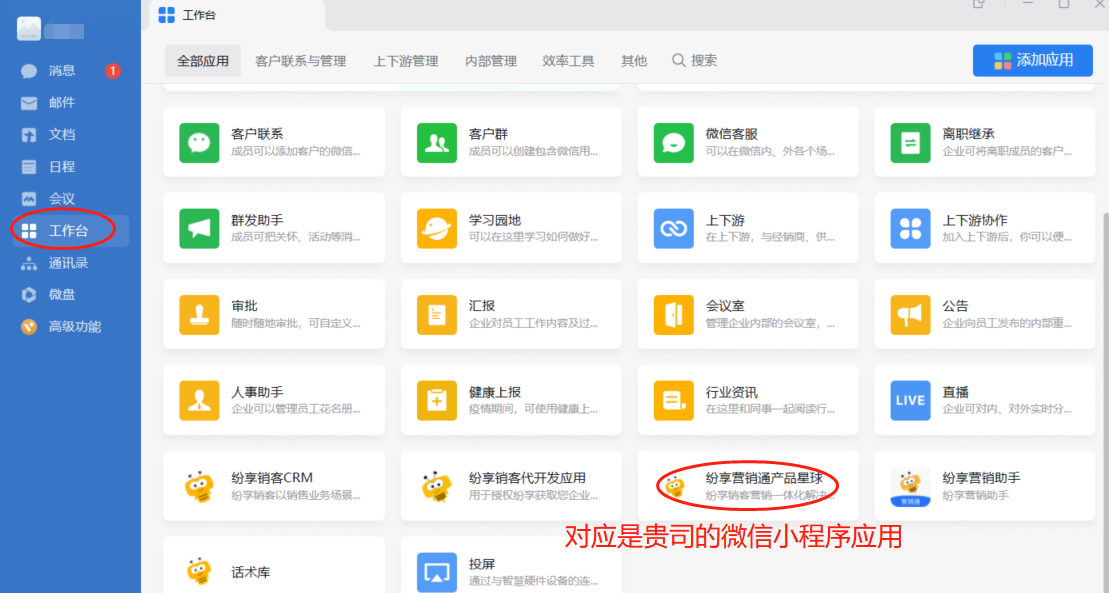Switch to the 上下游管理 tab
Image resolution: width=1109 pixels, height=593 pixels.
[406, 61]
